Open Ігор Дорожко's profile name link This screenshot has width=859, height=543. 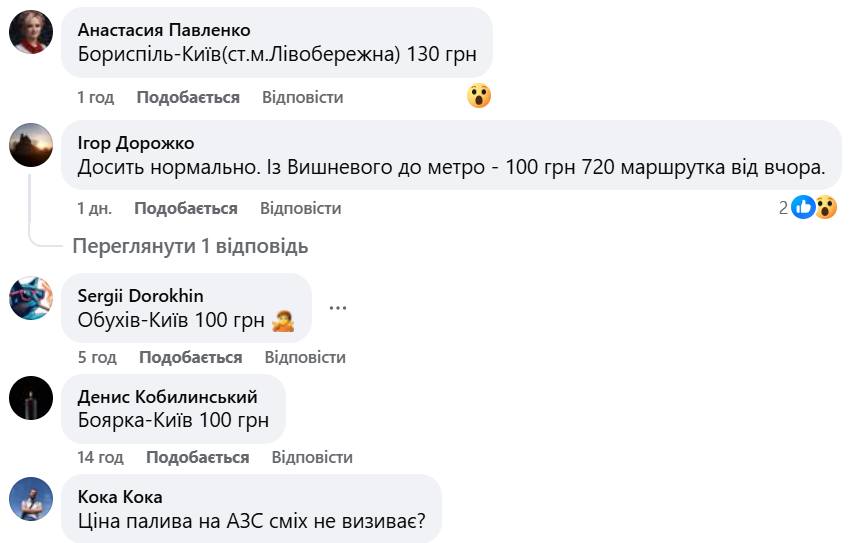click(x=136, y=143)
